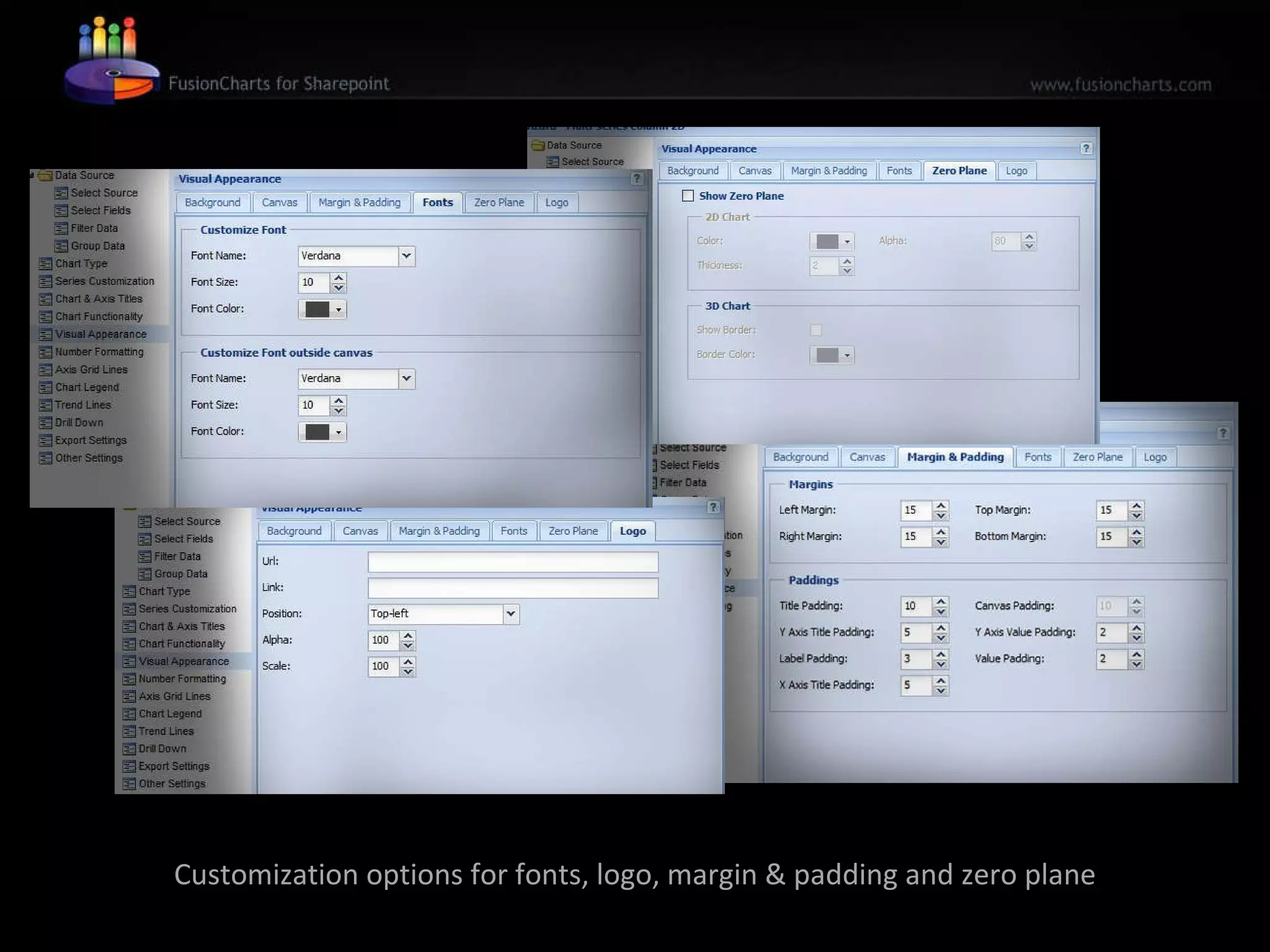Screen dimensions: 1270x952
Task: Click Data Source folder icon in Zero Plane window
Action: (x=538, y=145)
